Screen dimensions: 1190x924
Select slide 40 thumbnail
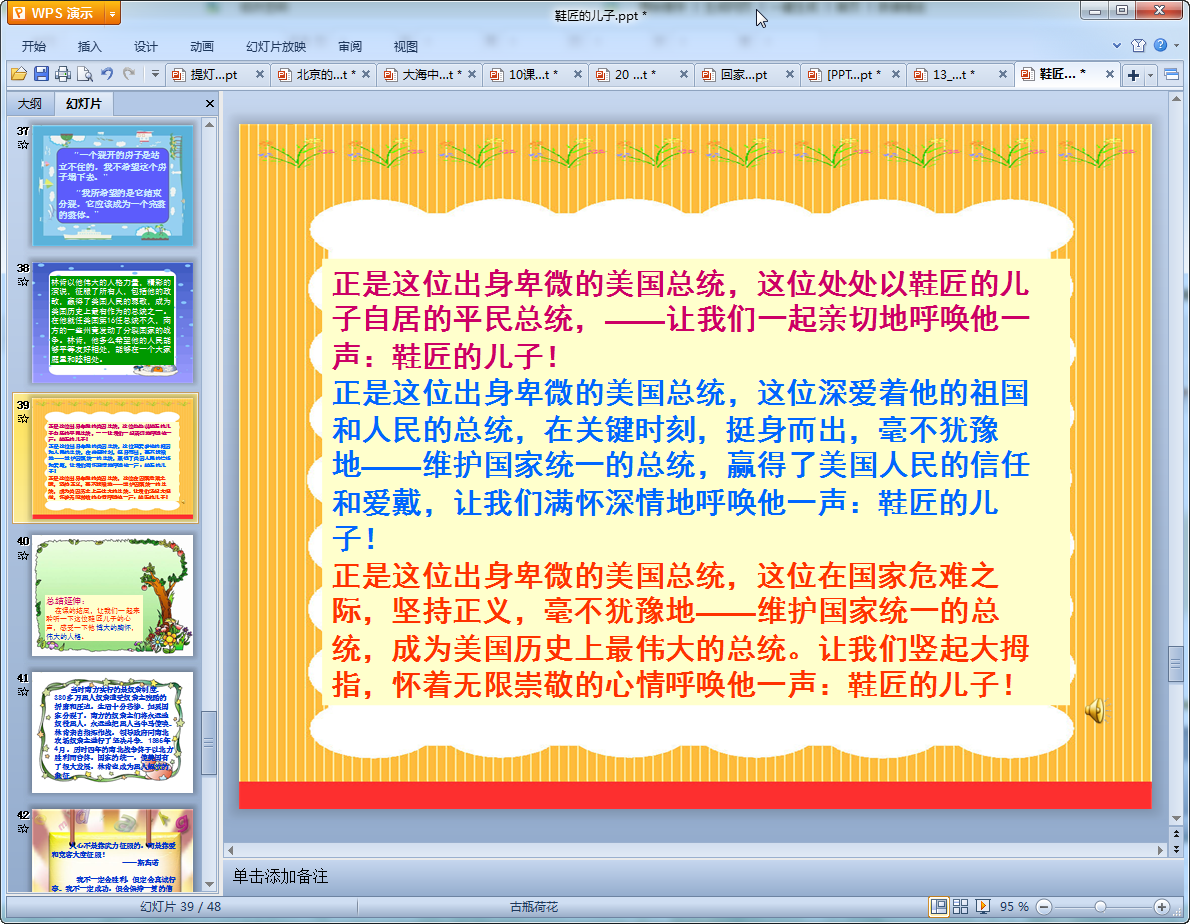(x=112, y=596)
